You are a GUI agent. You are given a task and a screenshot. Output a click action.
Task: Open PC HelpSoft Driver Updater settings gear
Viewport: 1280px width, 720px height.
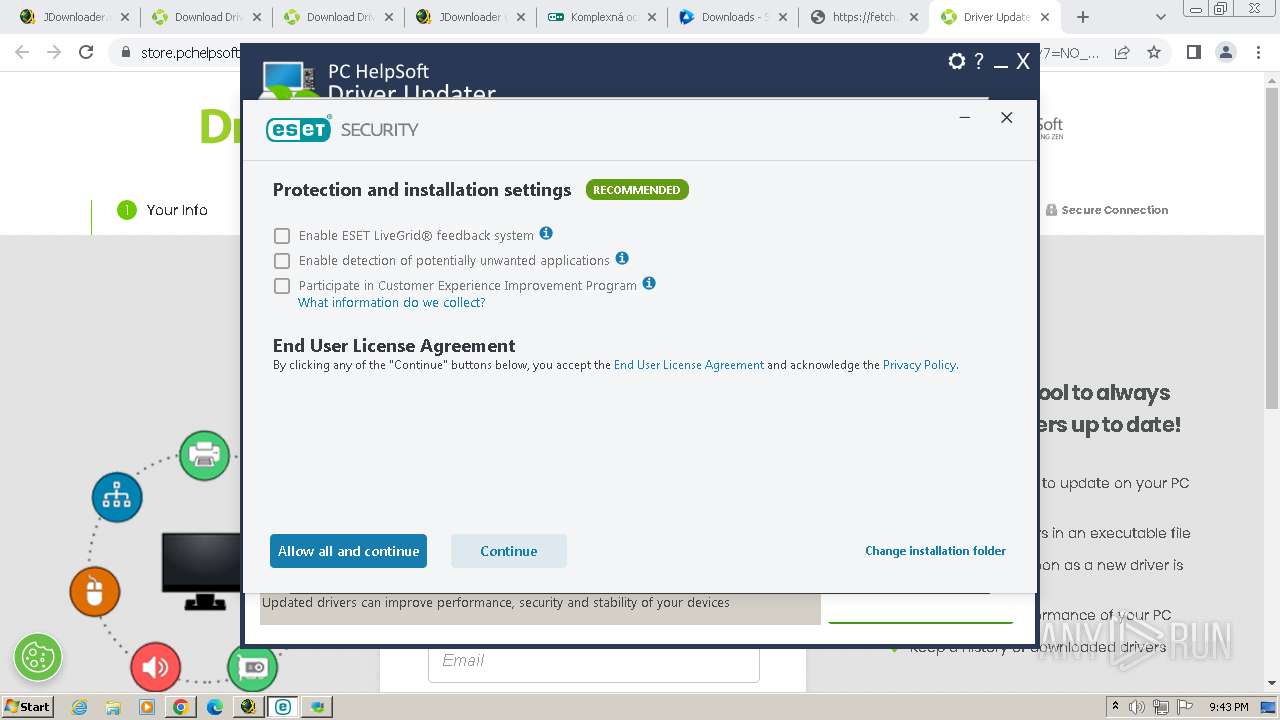click(x=957, y=62)
